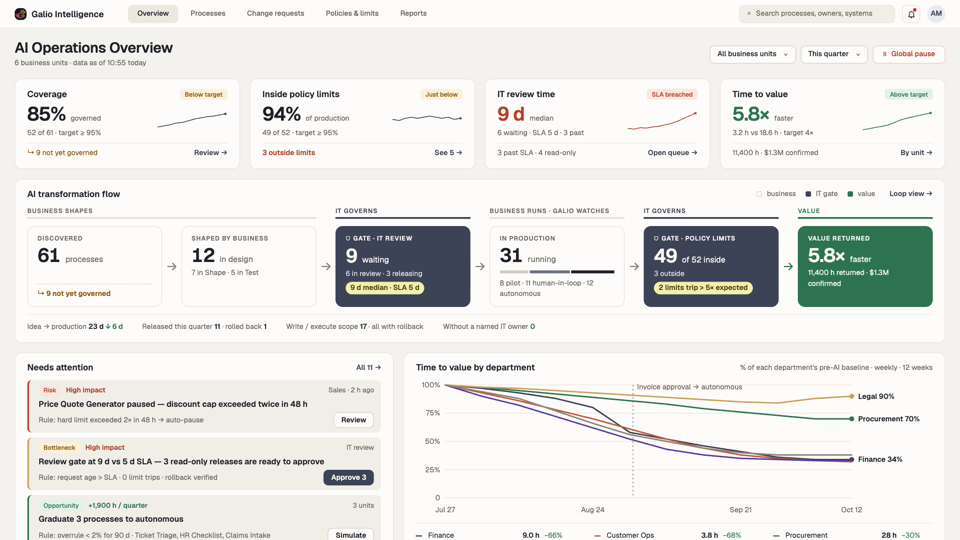Click the Simulate button

[x=351, y=535]
